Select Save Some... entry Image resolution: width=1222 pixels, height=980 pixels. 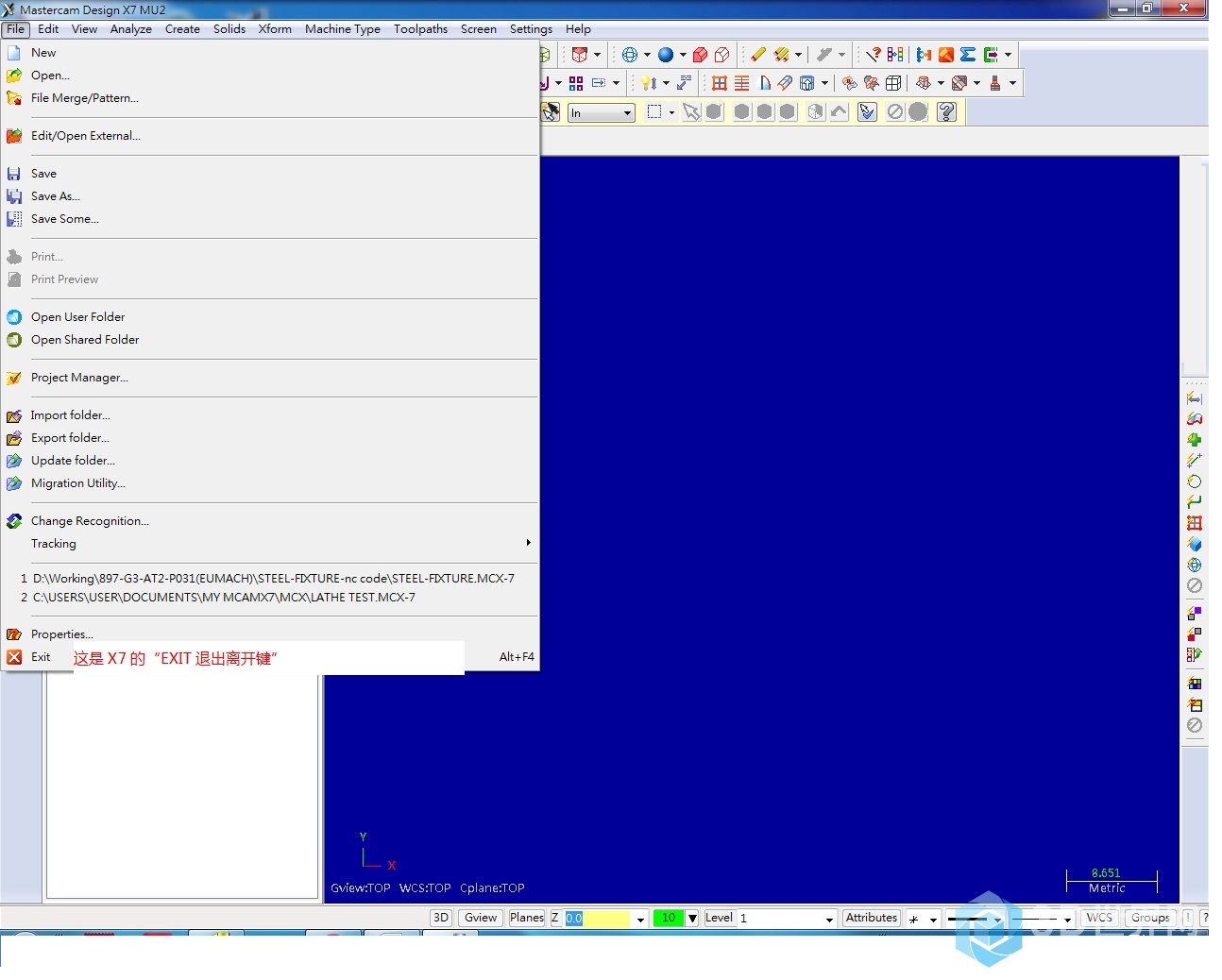pos(270,219)
